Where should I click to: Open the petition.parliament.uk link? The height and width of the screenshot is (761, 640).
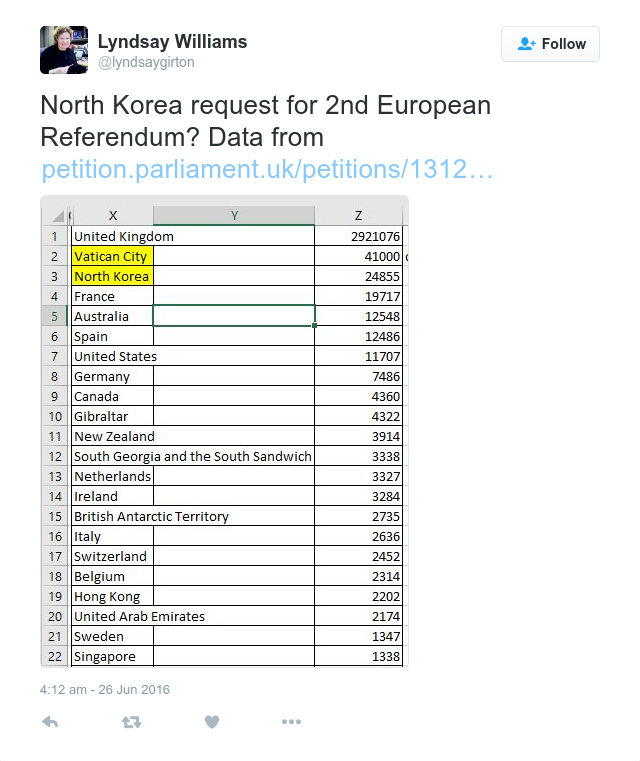pos(267,169)
